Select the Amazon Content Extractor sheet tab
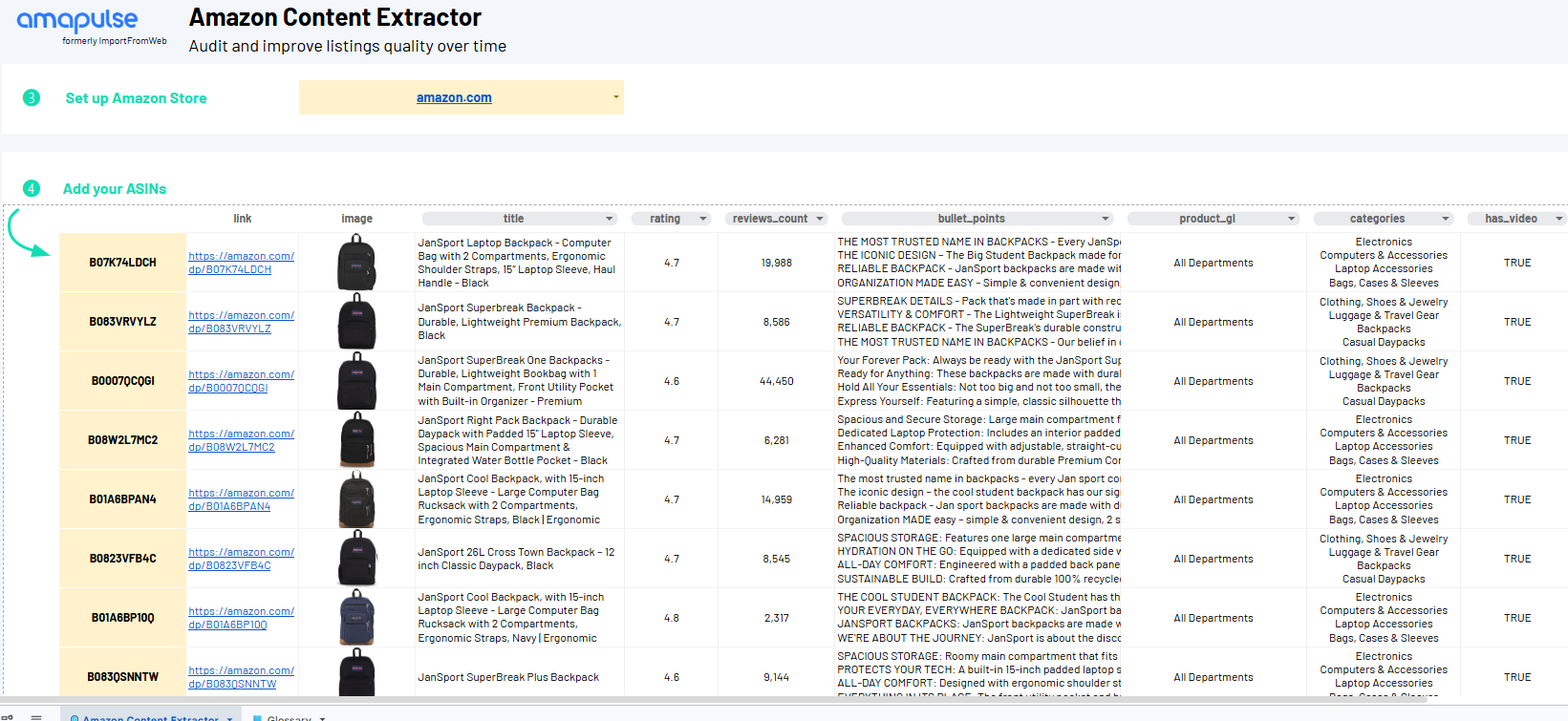 pyautogui.click(x=150, y=716)
